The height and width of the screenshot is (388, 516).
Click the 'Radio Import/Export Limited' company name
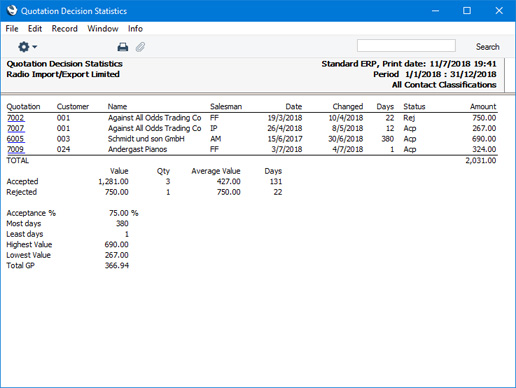(63, 74)
